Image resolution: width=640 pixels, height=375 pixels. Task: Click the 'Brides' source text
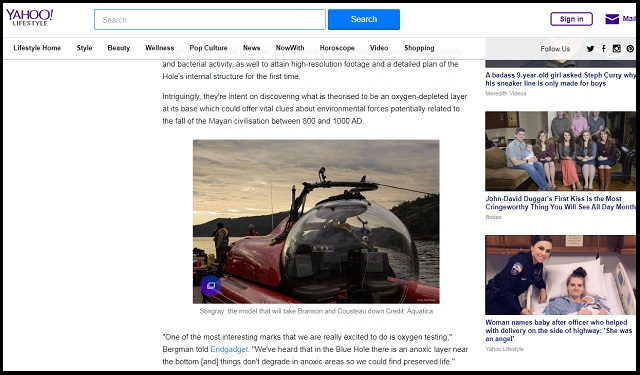pos(493,217)
